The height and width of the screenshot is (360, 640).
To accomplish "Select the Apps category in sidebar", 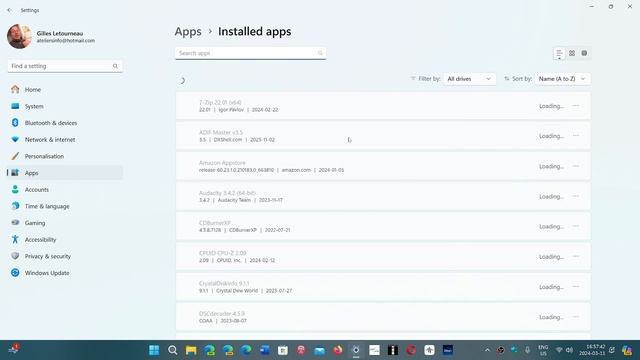I will tap(65, 173).
